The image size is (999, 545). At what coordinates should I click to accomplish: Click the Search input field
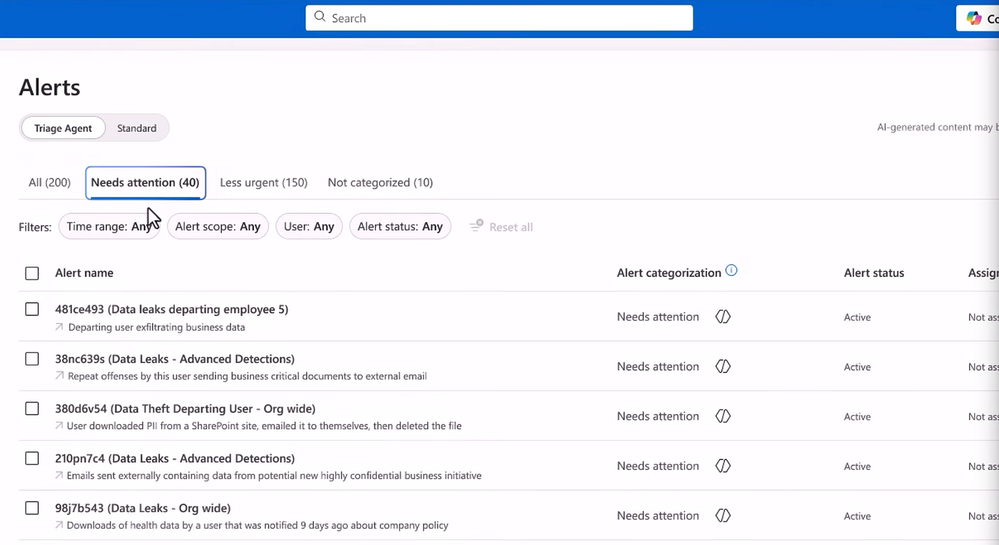click(499, 18)
